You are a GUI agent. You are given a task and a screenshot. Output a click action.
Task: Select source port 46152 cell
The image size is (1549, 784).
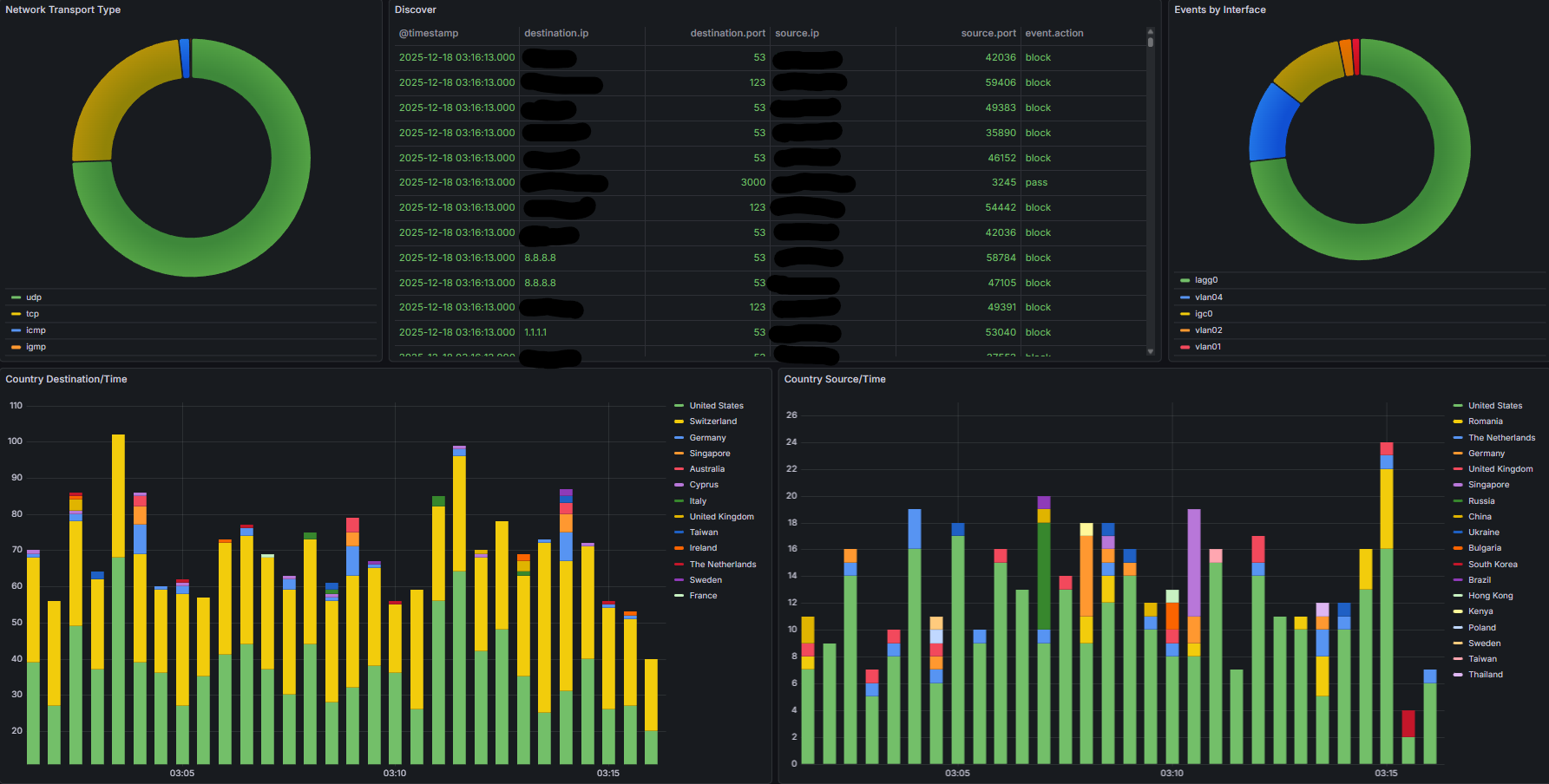coord(1002,158)
